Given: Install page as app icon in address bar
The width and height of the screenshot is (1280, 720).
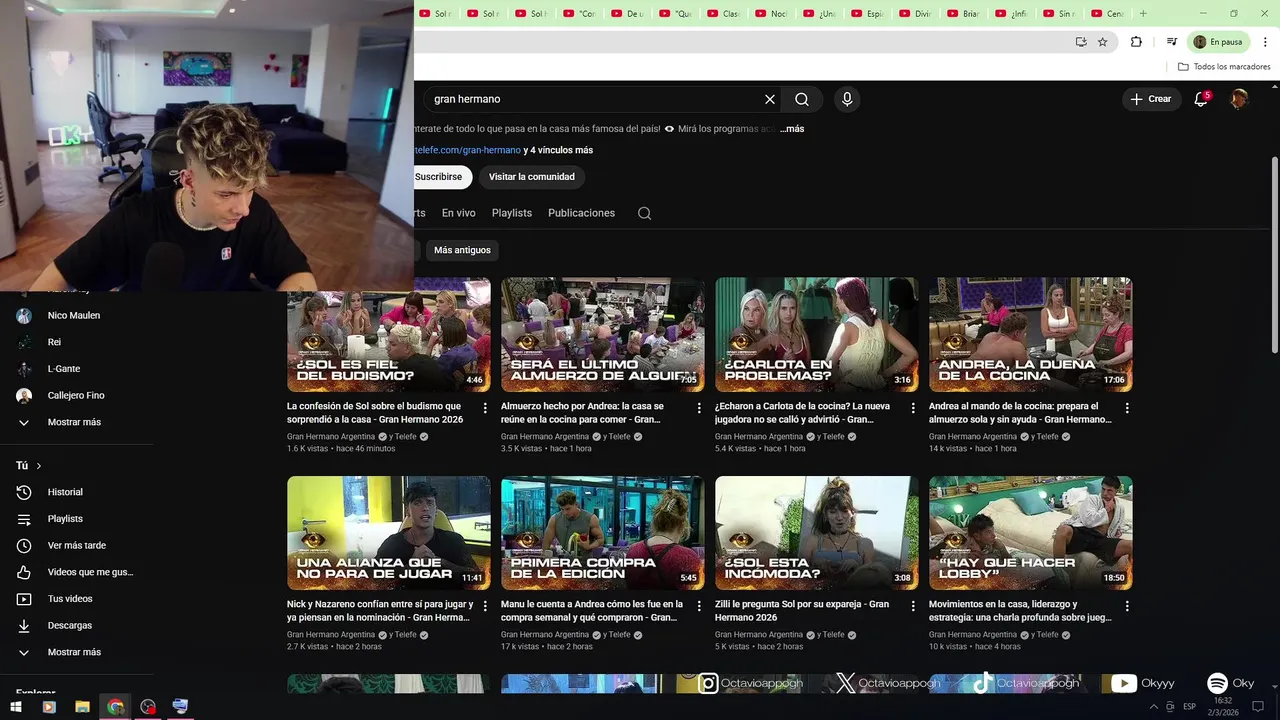Looking at the screenshot, I should point(1081,42).
